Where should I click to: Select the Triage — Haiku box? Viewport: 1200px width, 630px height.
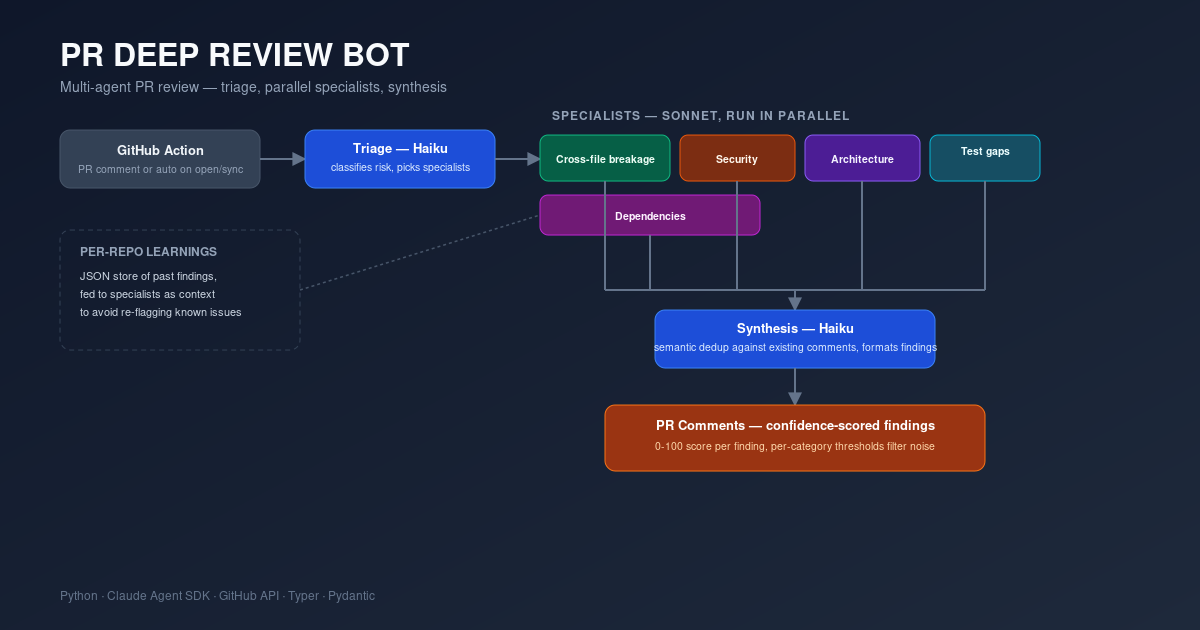[x=400, y=159]
